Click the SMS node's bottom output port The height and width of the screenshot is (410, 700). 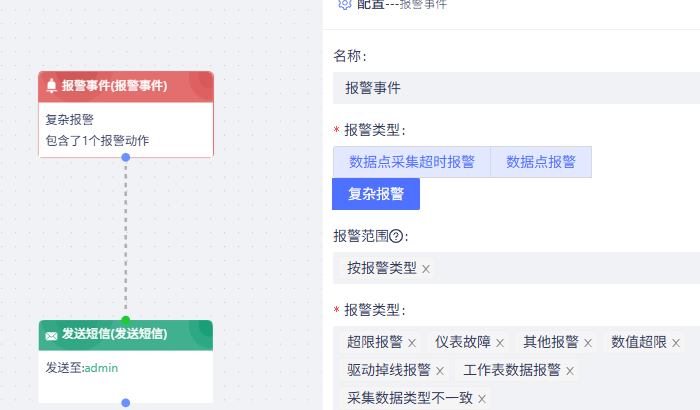[x=126, y=403]
